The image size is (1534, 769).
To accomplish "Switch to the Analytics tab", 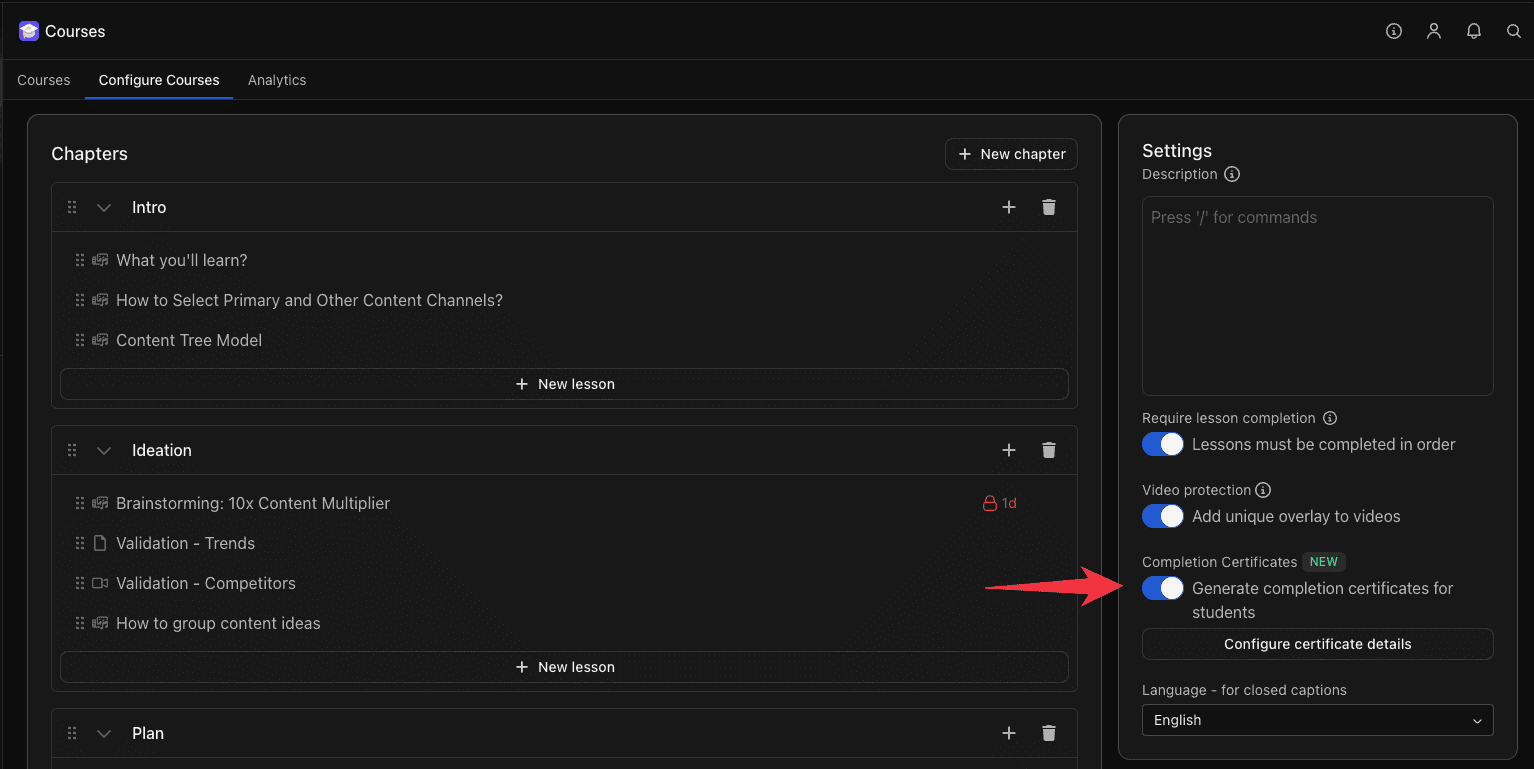I will pos(277,80).
